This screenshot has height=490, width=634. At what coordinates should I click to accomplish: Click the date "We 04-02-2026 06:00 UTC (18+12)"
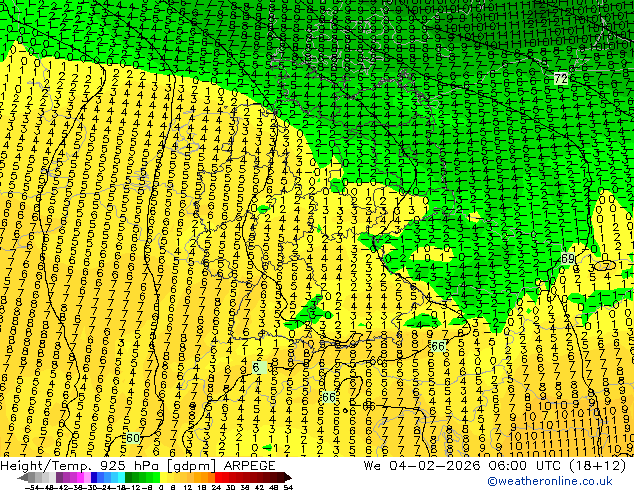495,465
